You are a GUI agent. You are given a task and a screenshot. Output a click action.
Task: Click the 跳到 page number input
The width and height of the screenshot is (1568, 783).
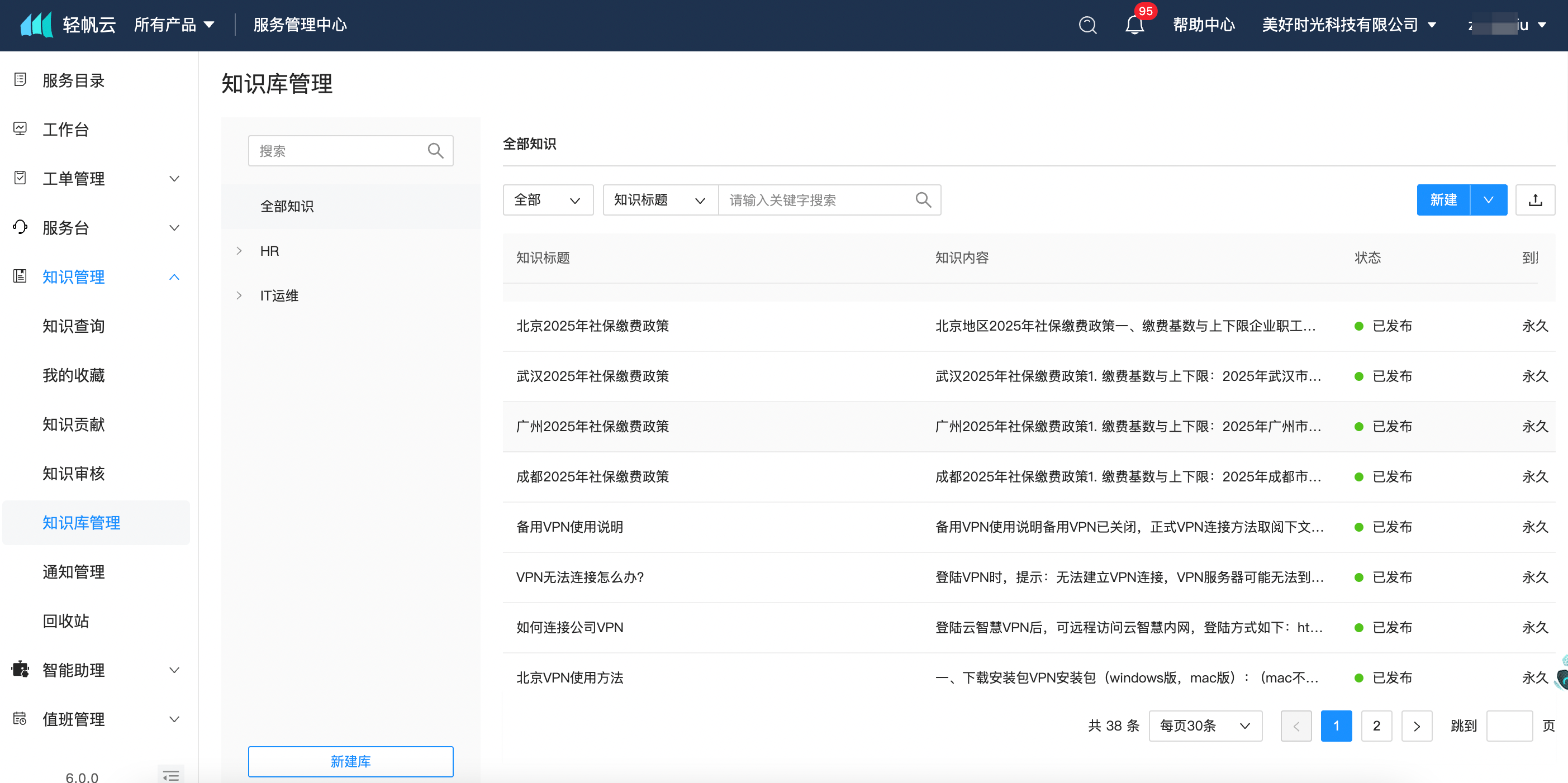tap(1509, 725)
